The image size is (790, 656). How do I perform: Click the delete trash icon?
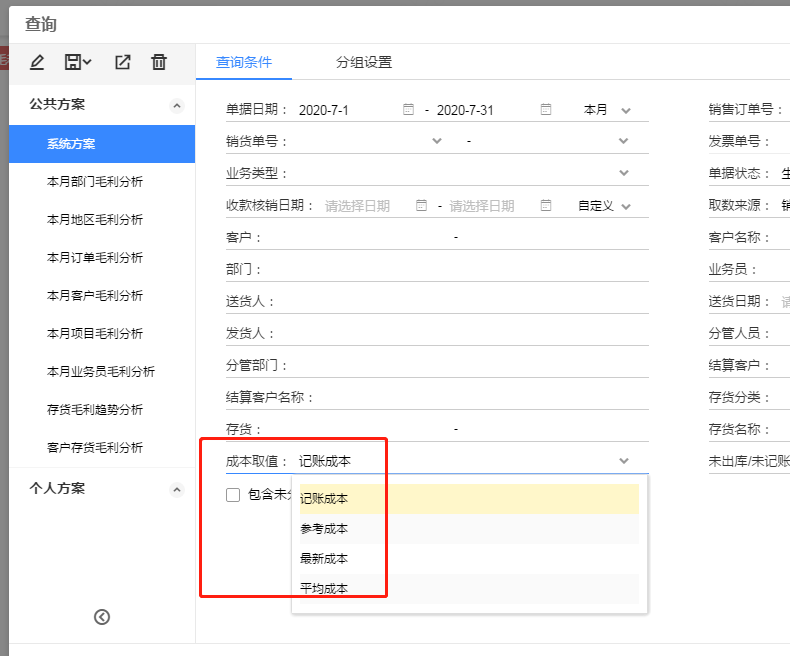pos(159,62)
